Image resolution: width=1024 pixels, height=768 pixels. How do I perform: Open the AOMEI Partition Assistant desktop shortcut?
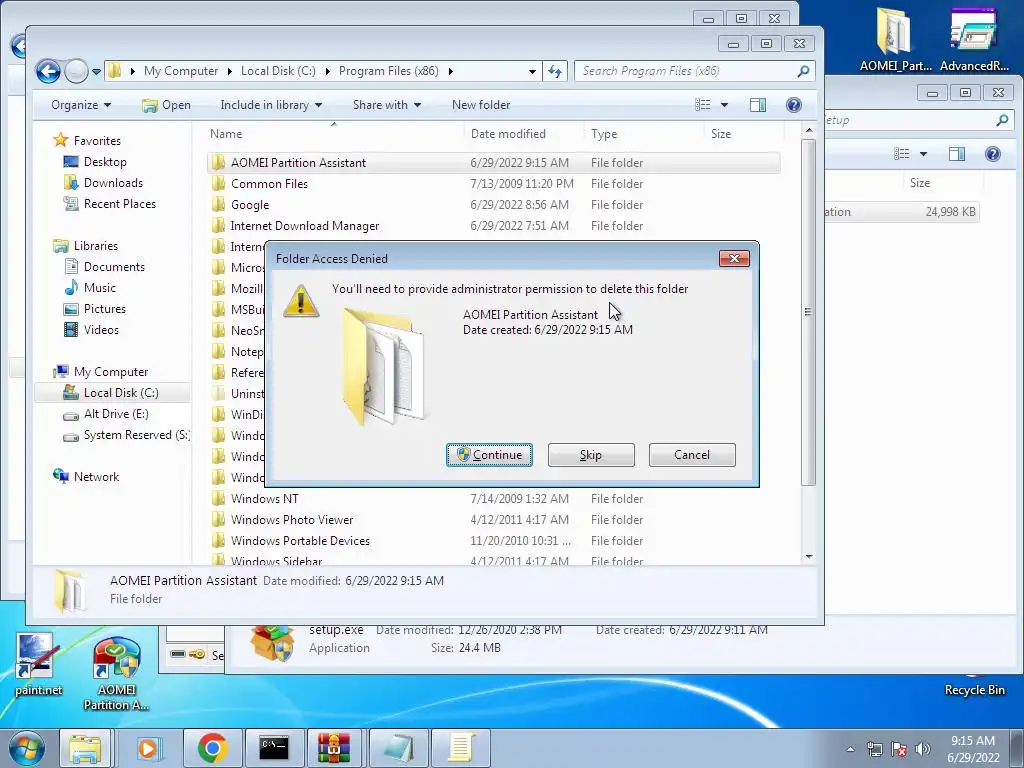click(x=116, y=675)
